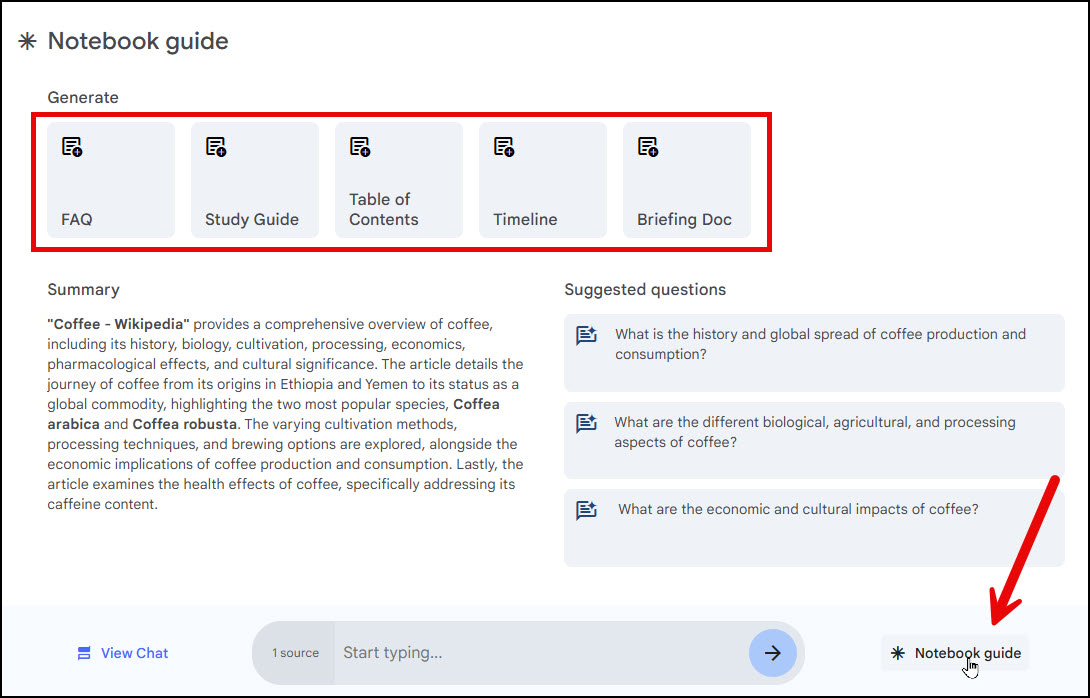Generate a Briefing Doc

pos(687,180)
